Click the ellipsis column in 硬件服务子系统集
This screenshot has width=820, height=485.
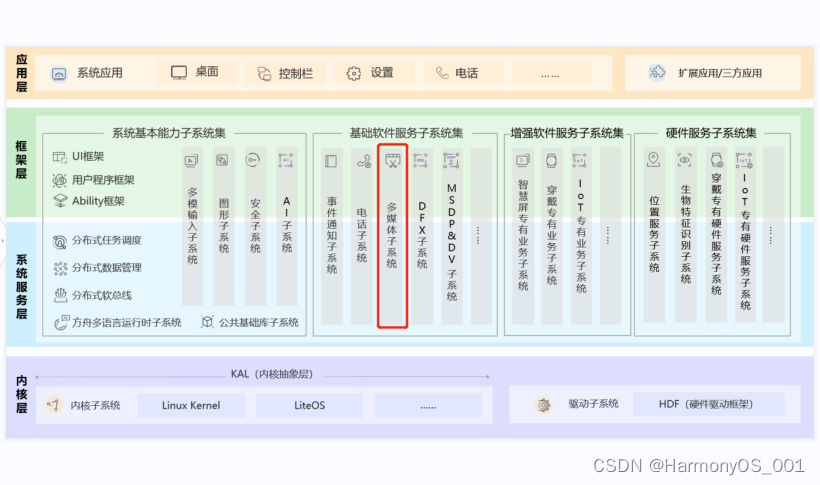pos(773,235)
